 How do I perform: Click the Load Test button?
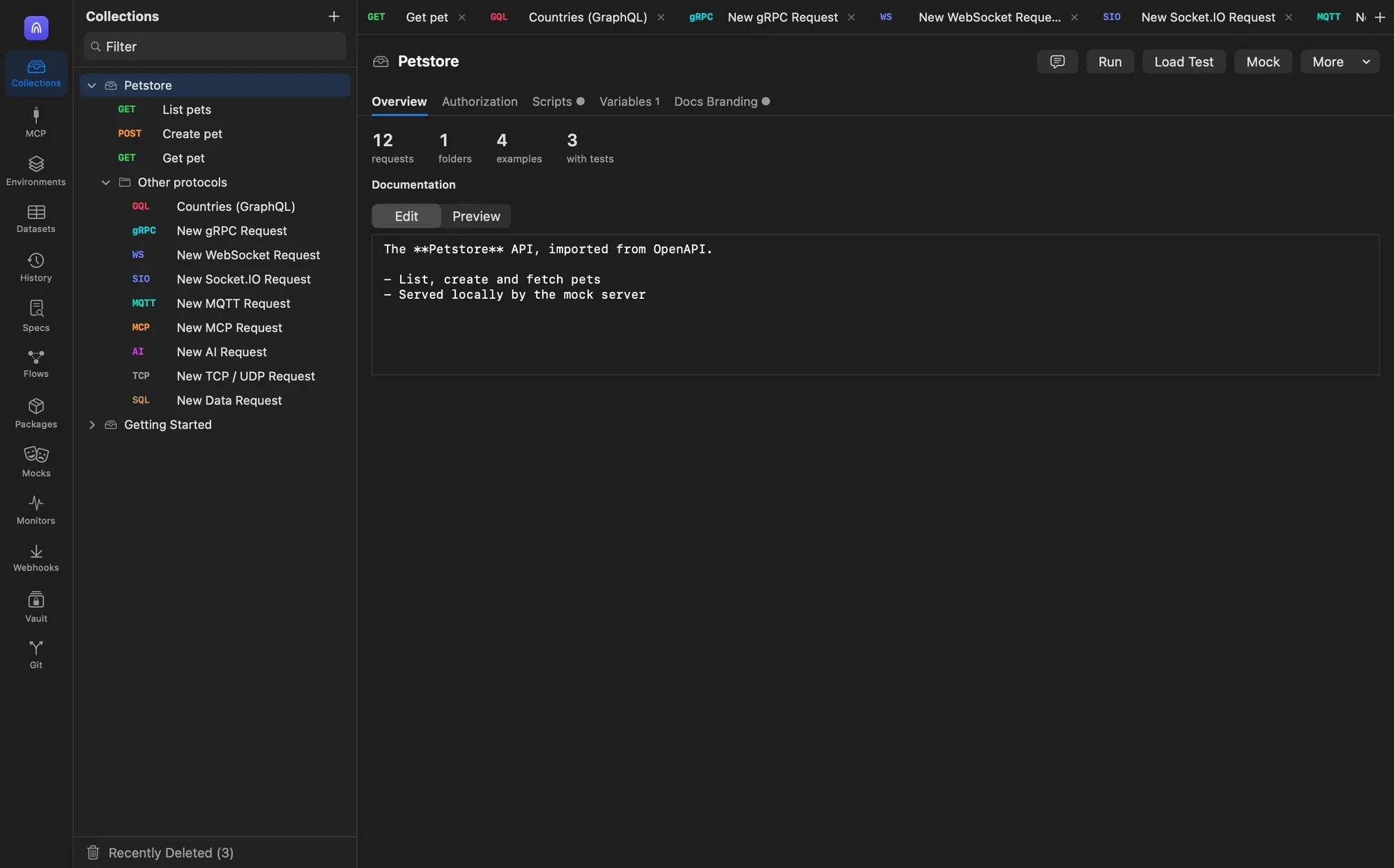coord(1184,61)
